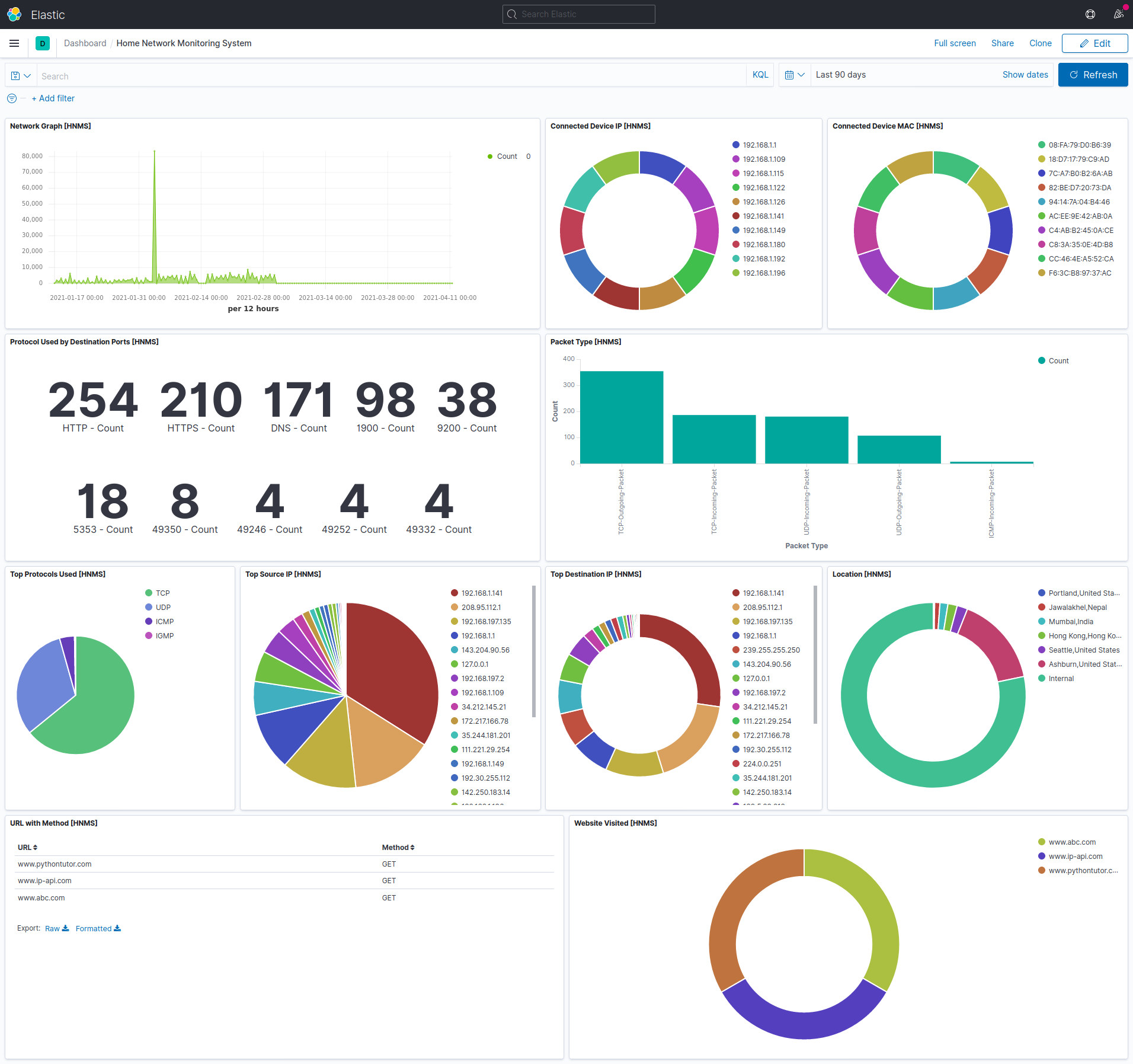Download the Raw export
Image resolution: width=1133 pixels, height=1064 pixels.
57,928
